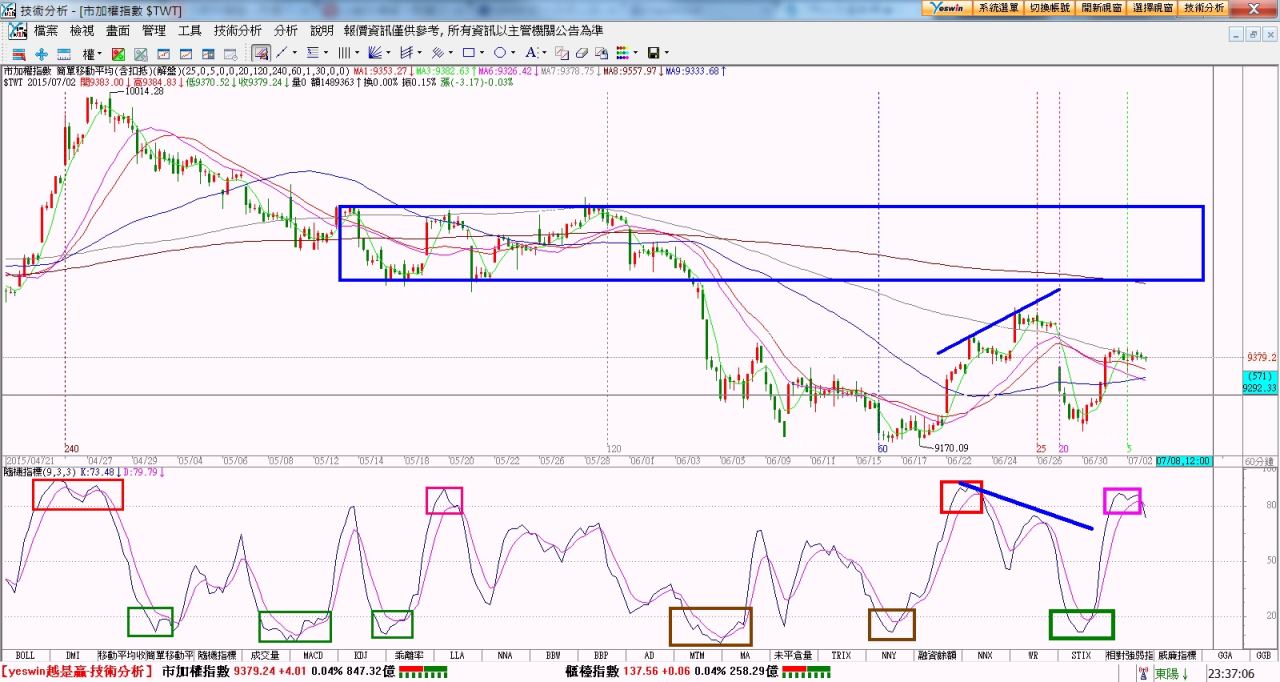This screenshot has height=682, width=1280.
Task: Activate the text annotation 'A' tool
Action: coord(531,52)
